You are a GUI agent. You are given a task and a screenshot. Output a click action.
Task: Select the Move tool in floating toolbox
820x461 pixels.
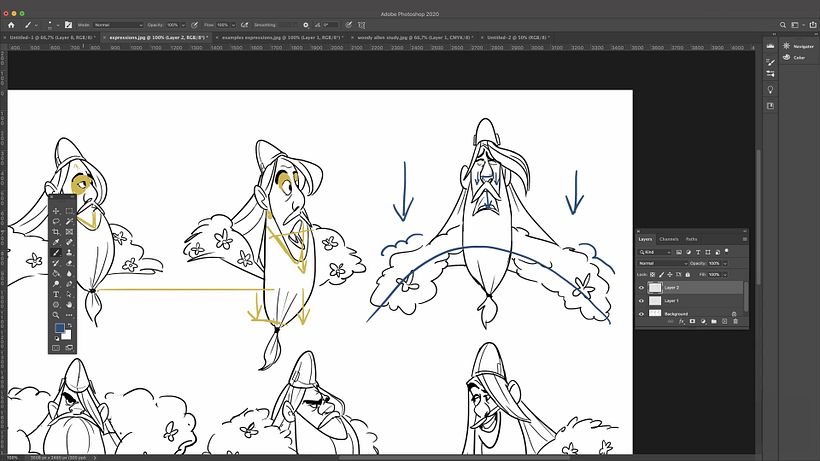[x=56, y=211]
